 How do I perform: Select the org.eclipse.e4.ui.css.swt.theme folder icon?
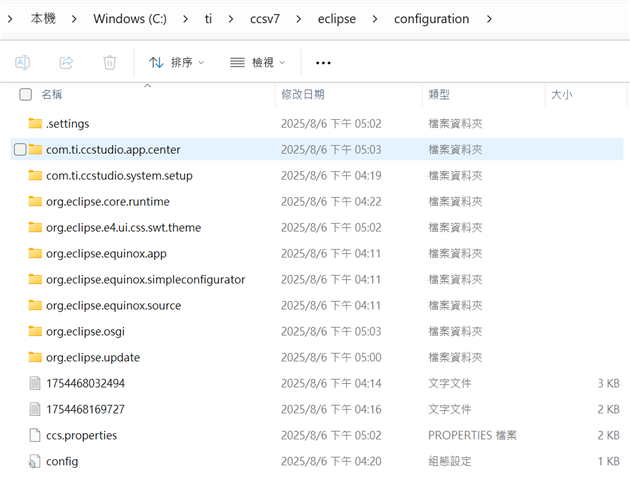pos(35,227)
